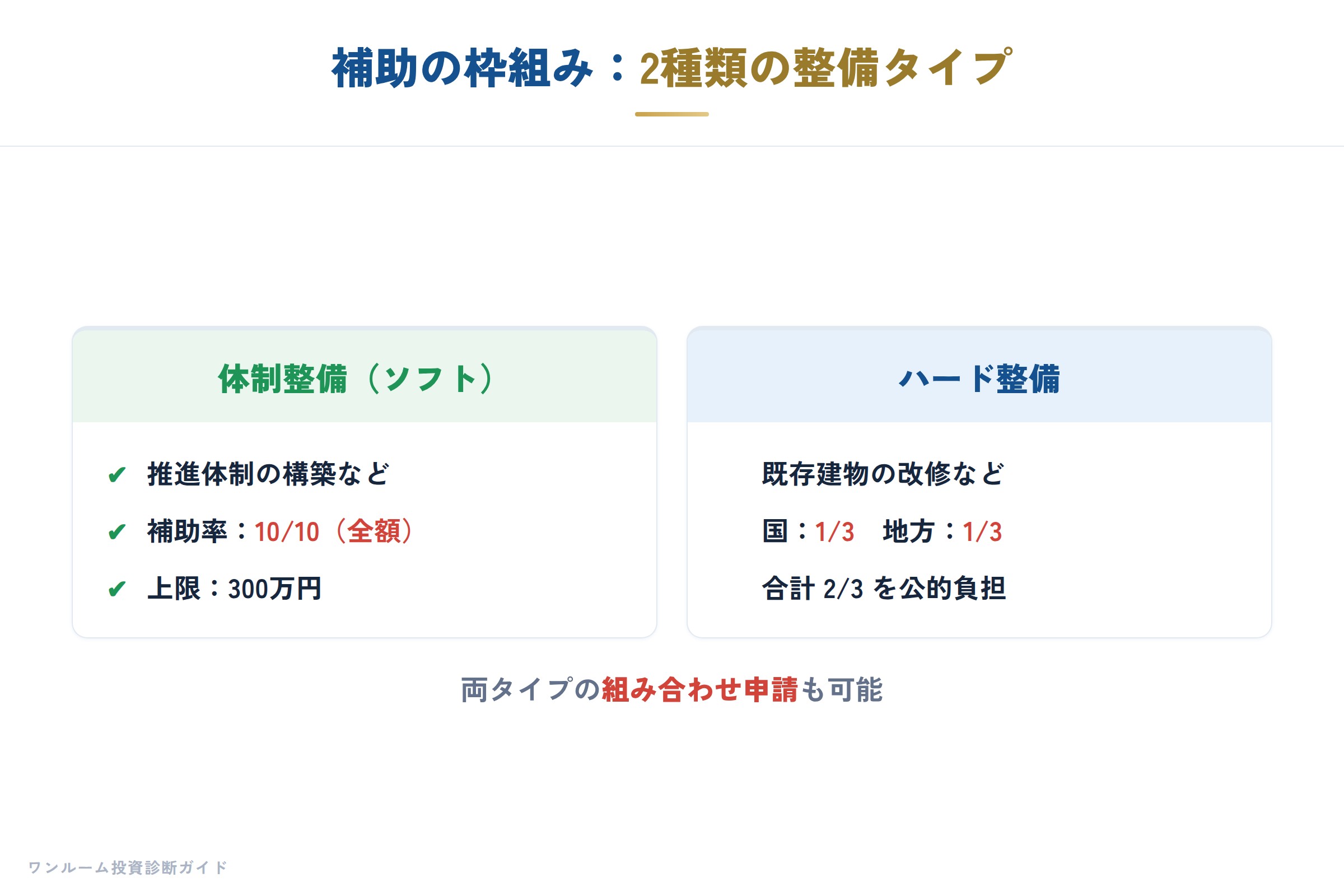Screen dimensions: 1344x896
Task: Click the 補助率 label in the soft card
Action: pyautogui.click(x=188, y=531)
